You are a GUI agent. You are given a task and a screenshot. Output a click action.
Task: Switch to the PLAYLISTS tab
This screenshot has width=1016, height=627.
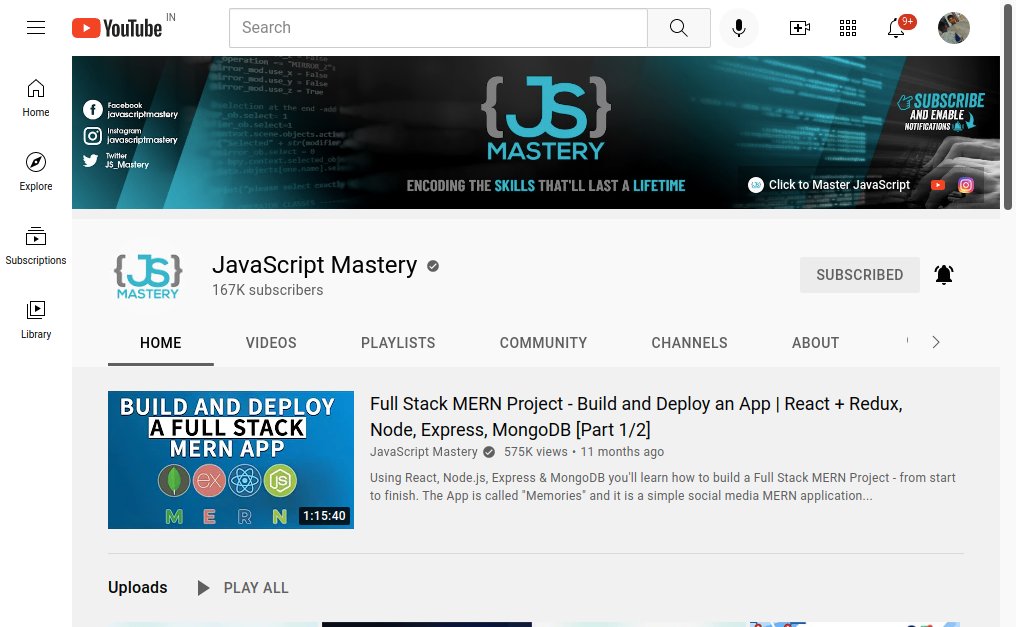click(398, 343)
